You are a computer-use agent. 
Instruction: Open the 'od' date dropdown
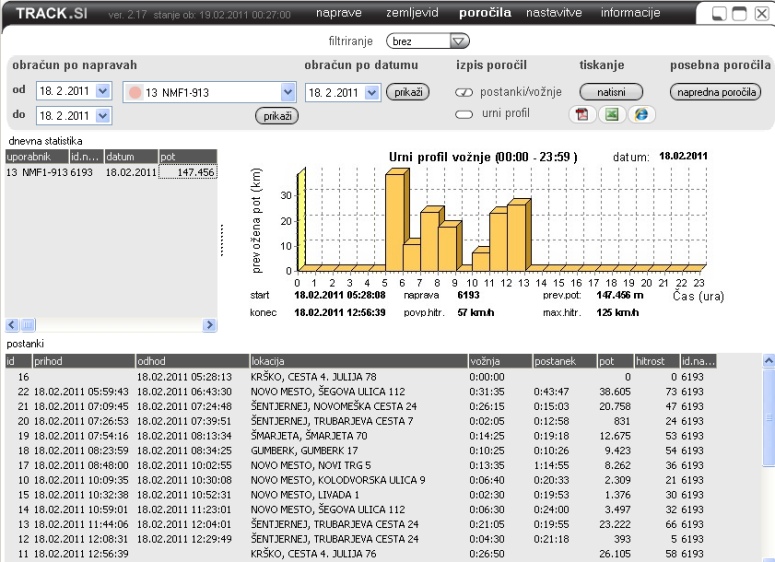coord(103,91)
